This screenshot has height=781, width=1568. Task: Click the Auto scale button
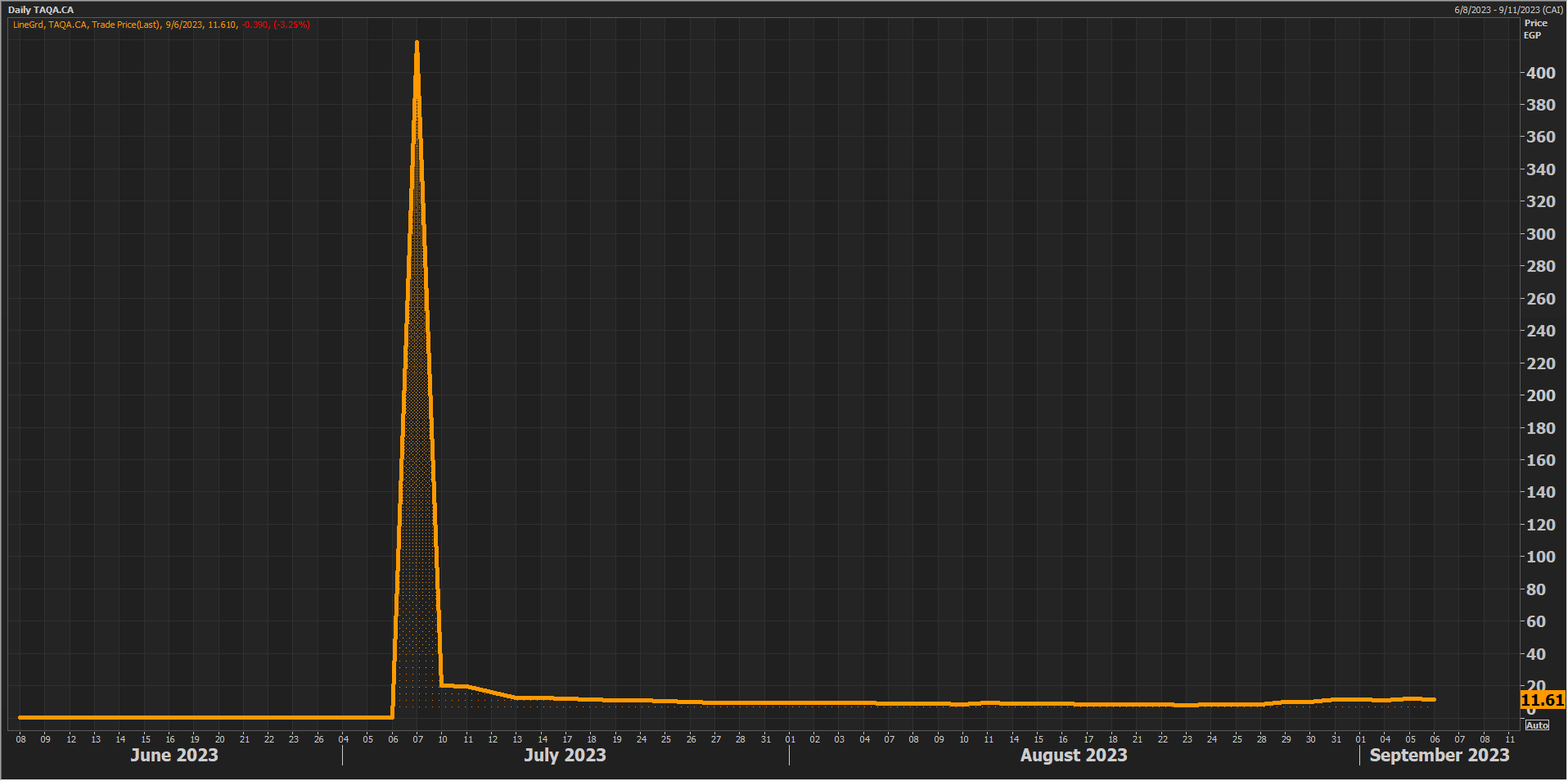[1537, 725]
